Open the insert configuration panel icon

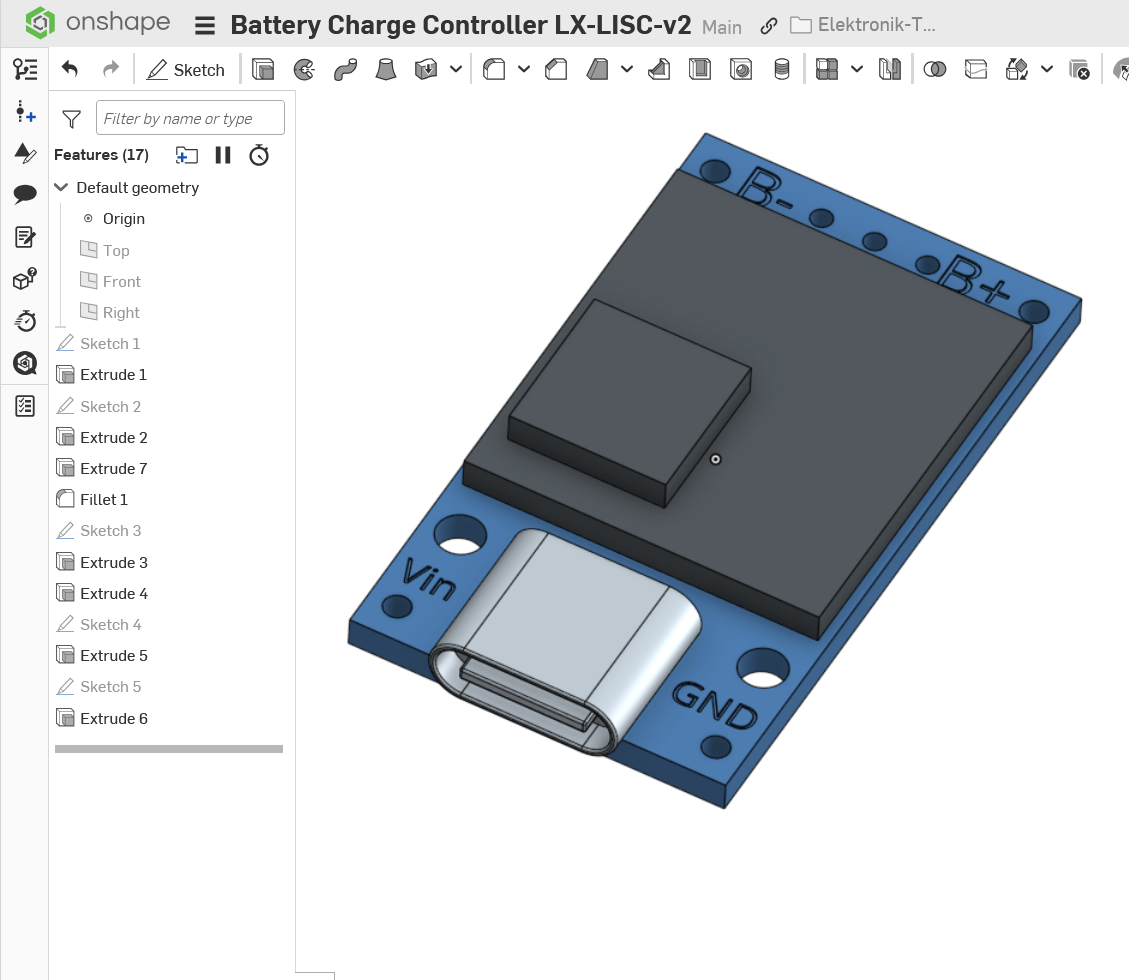tap(25, 112)
